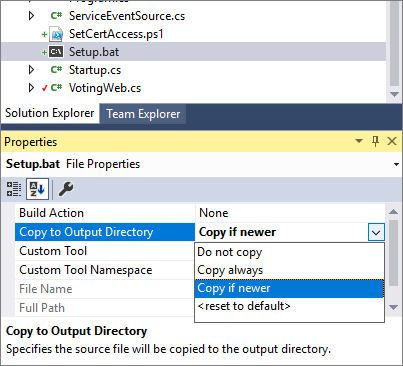Screen dimensions: 403x366
Task: Toggle auto-hide pin on Properties panel
Action: [375, 141]
